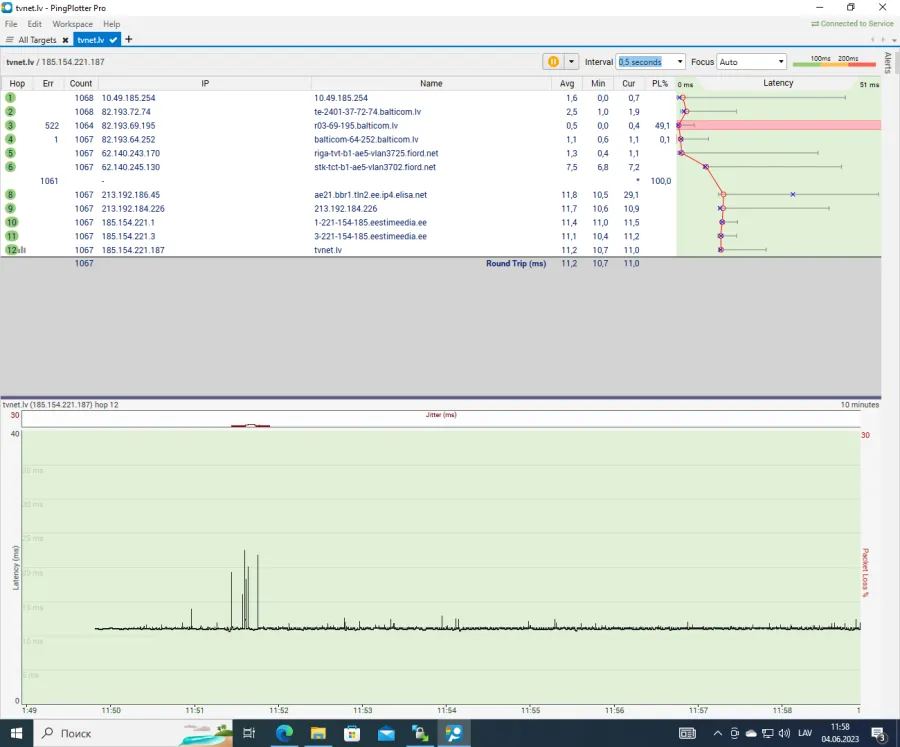Click the IP column header
The width and height of the screenshot is (900, 747).
tap(205, 83)
